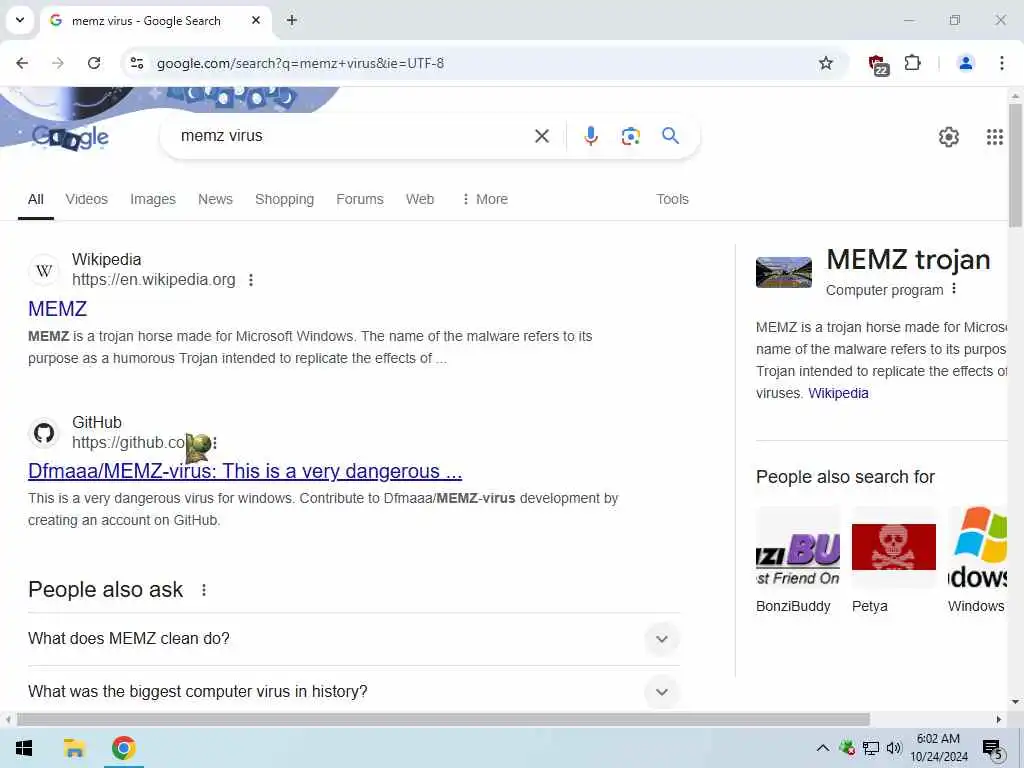Screen dimensions: 1024x768
Task: Open MEMZ trojan panel's more options
Action: tap(954, 289)
